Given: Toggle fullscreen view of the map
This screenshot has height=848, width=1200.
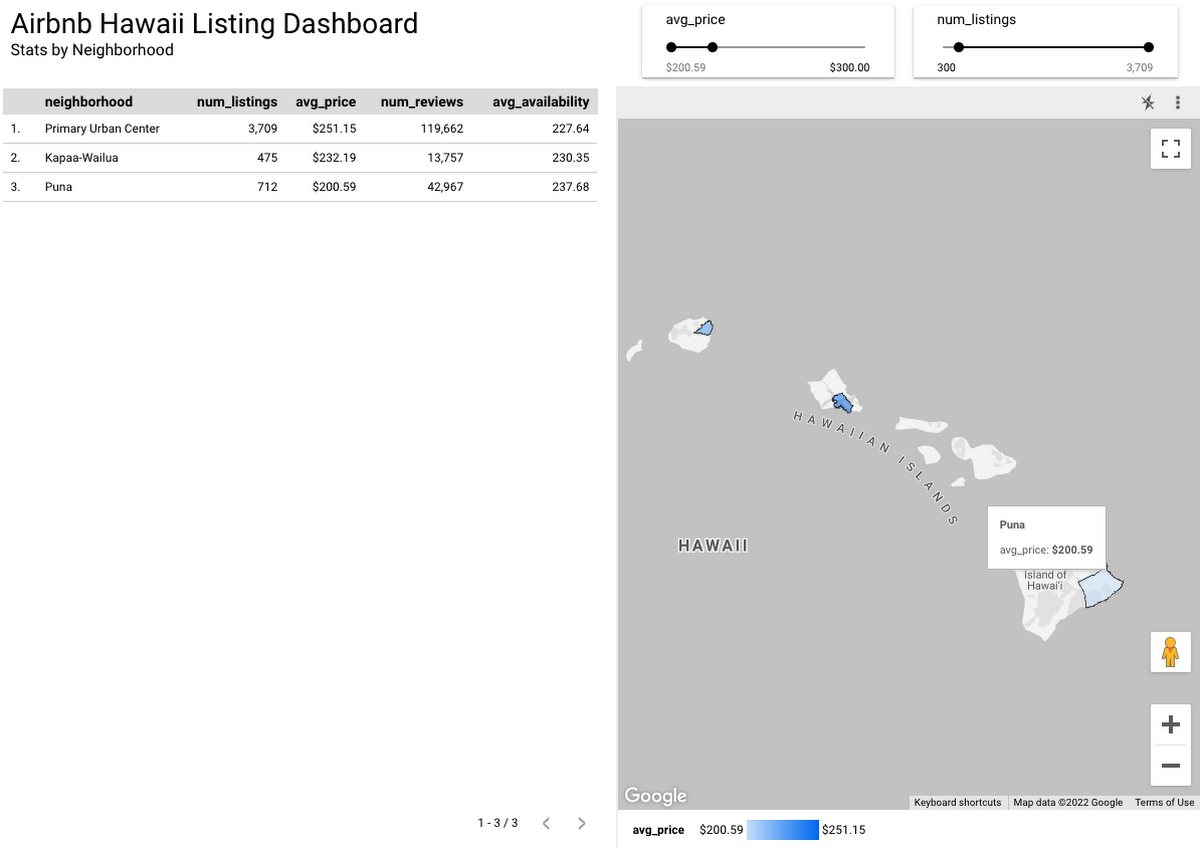Looking at the screenshot, I should (1171, 149).
